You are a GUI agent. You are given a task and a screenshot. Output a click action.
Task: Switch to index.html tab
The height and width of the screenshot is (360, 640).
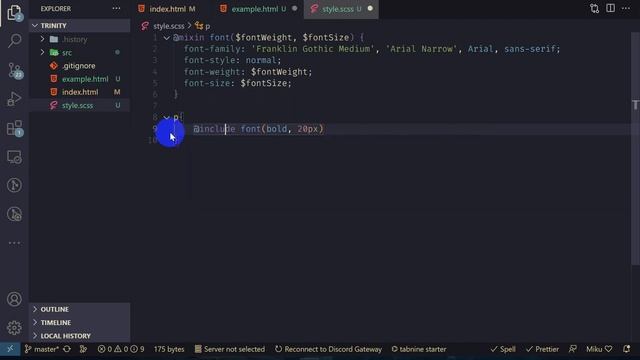click(x=167, y=9)
